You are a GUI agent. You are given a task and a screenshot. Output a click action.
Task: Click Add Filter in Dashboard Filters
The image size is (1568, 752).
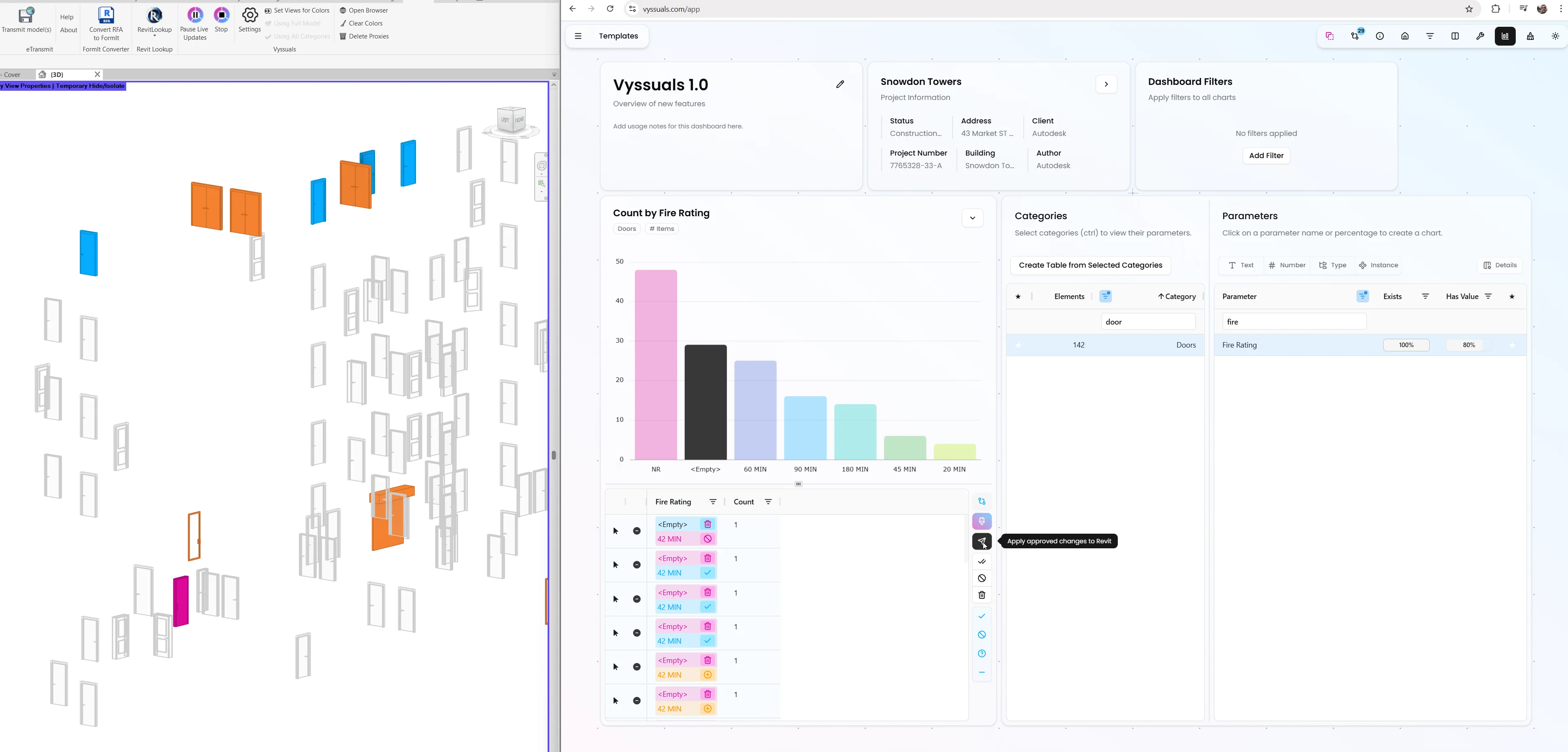[x=1266, y=155]
